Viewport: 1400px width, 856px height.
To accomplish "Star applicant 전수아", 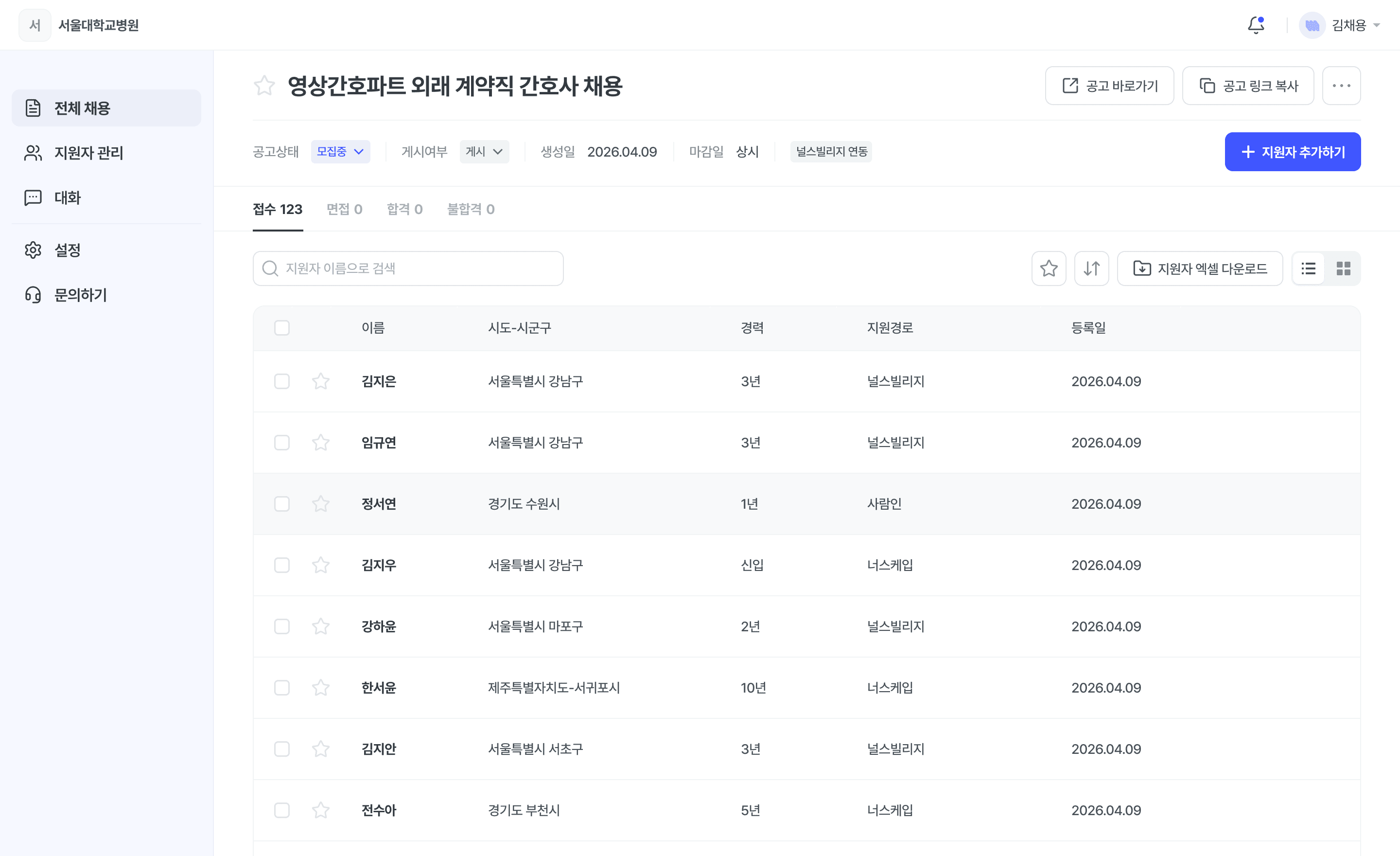I will coord(321,810).
